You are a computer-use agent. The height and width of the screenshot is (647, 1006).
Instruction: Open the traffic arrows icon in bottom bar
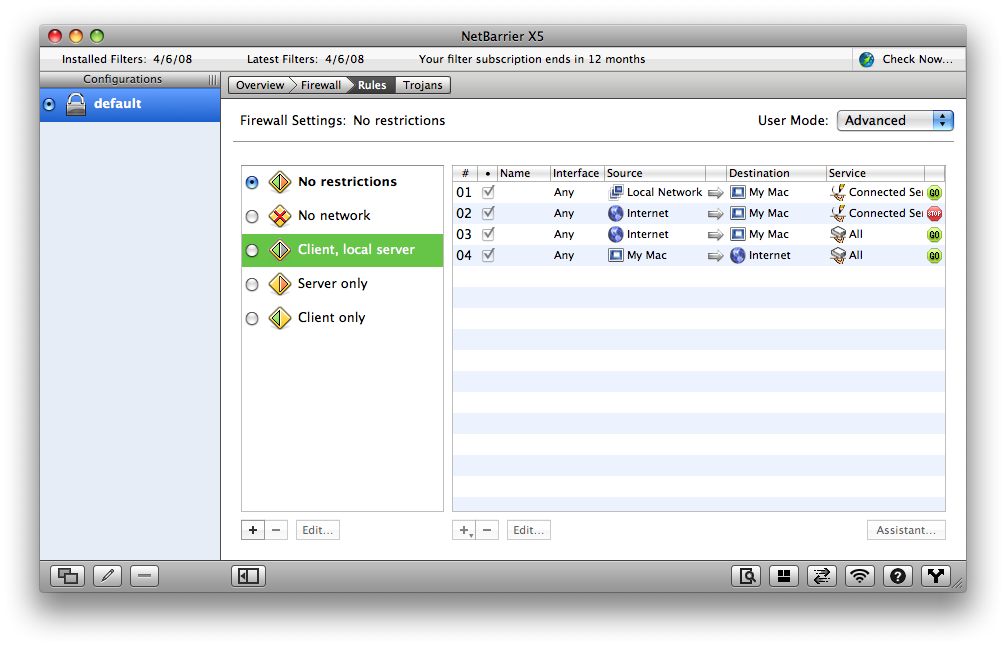pyautogui.click(x=821, y=576)
